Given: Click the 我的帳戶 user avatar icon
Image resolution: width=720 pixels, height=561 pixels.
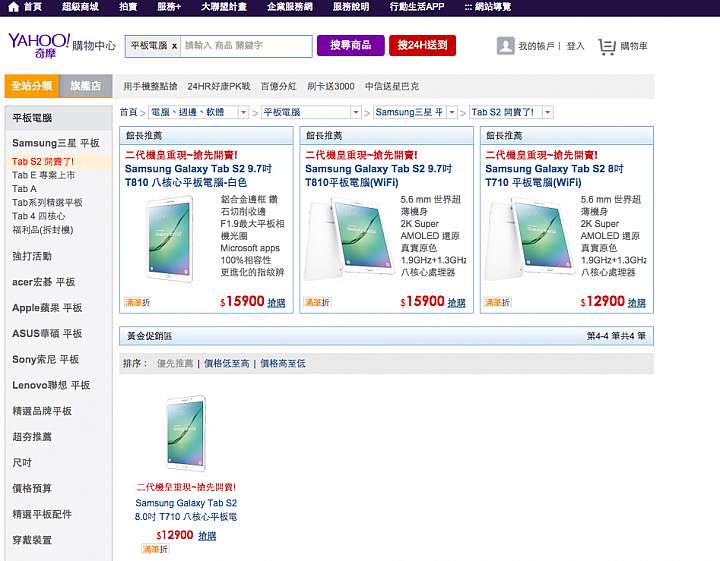Looking at the screenshot, I should [506, 46].
